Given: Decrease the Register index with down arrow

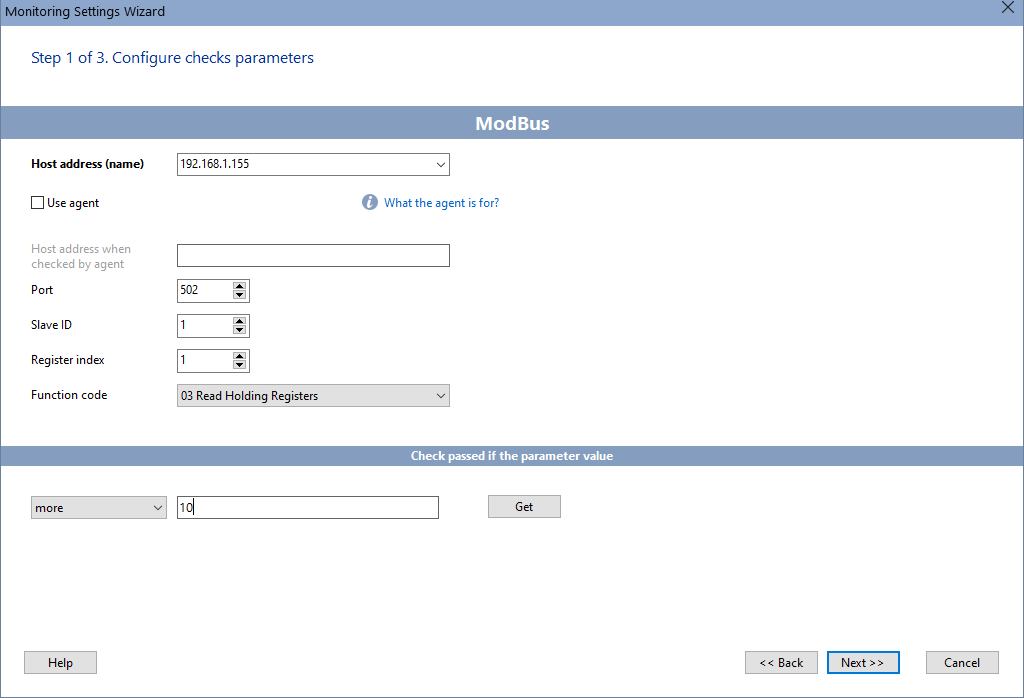Looking at the screenshot, I should coord(240,365).
